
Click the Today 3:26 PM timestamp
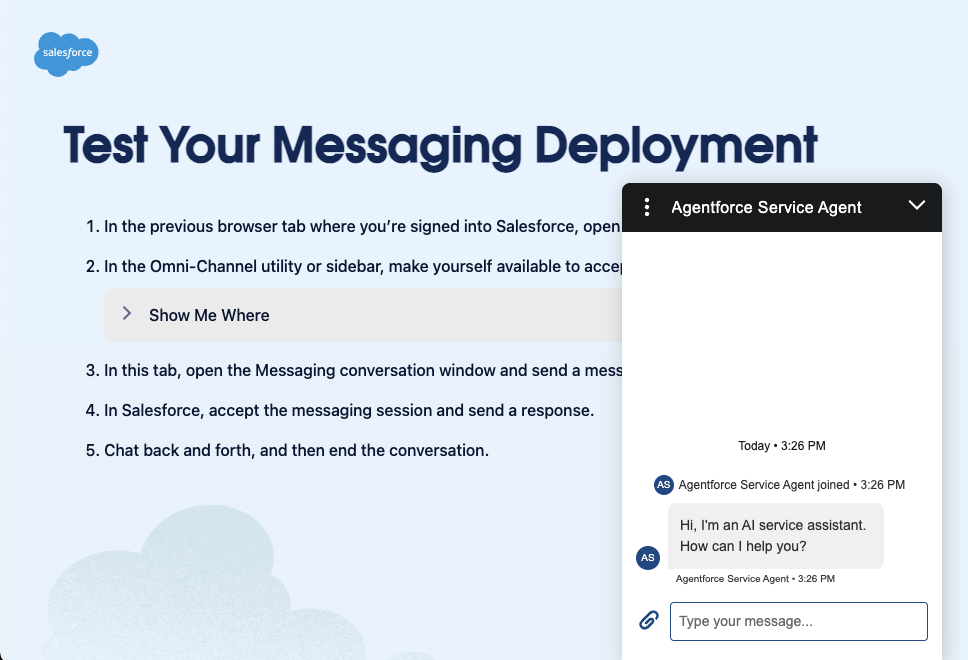pos(781,446)
